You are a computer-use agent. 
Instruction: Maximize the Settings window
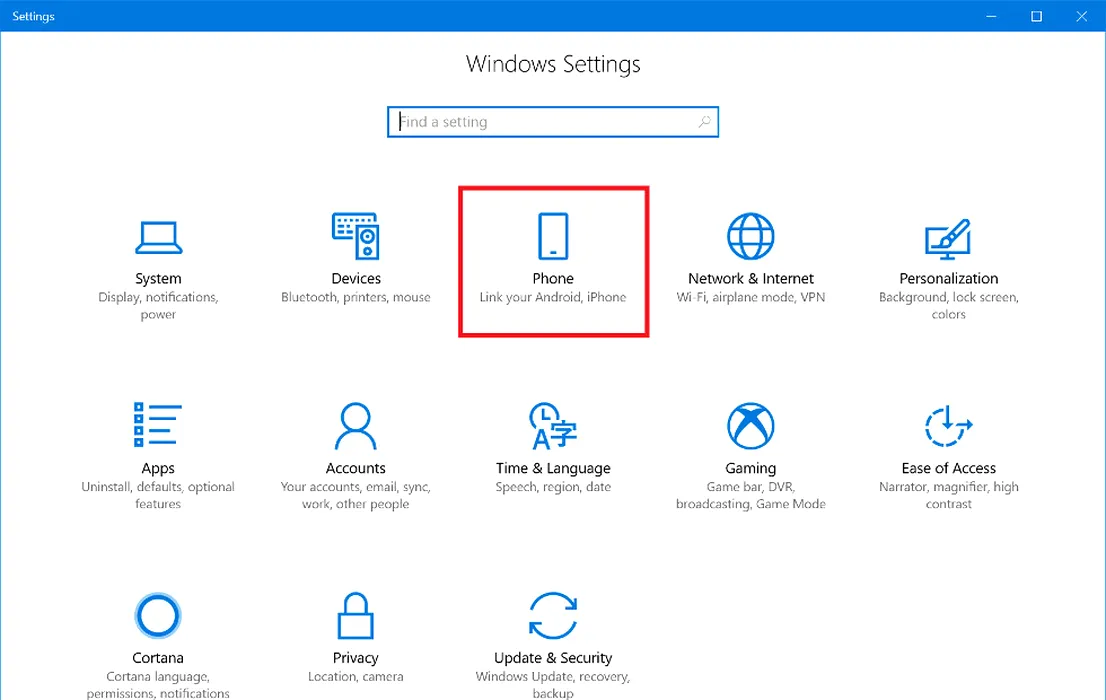pyautogui.click(x=1037, y=16)
